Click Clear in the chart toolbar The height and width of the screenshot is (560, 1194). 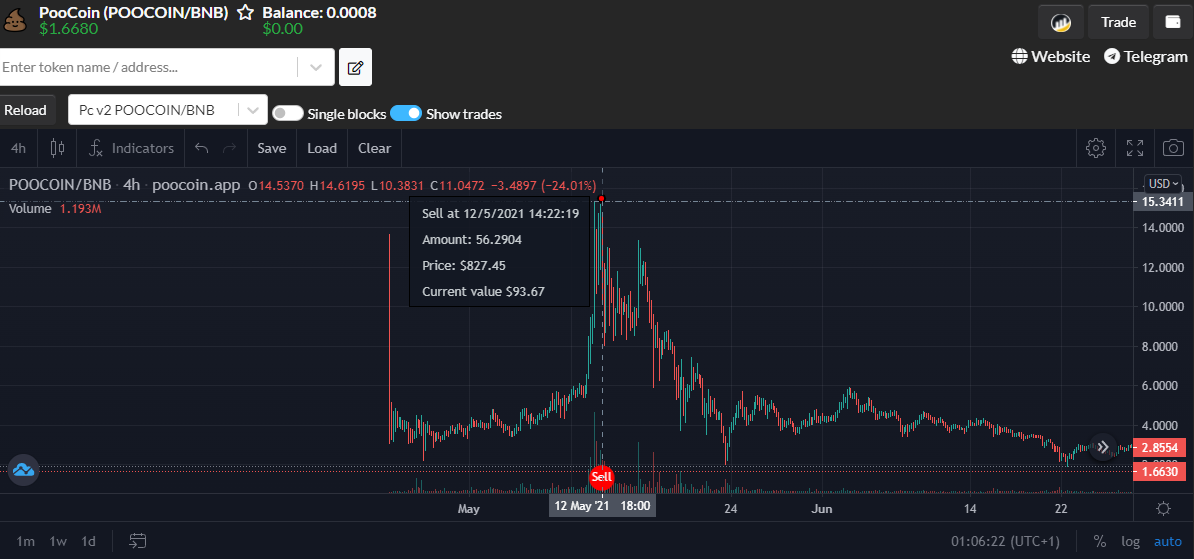pos(375,149)
